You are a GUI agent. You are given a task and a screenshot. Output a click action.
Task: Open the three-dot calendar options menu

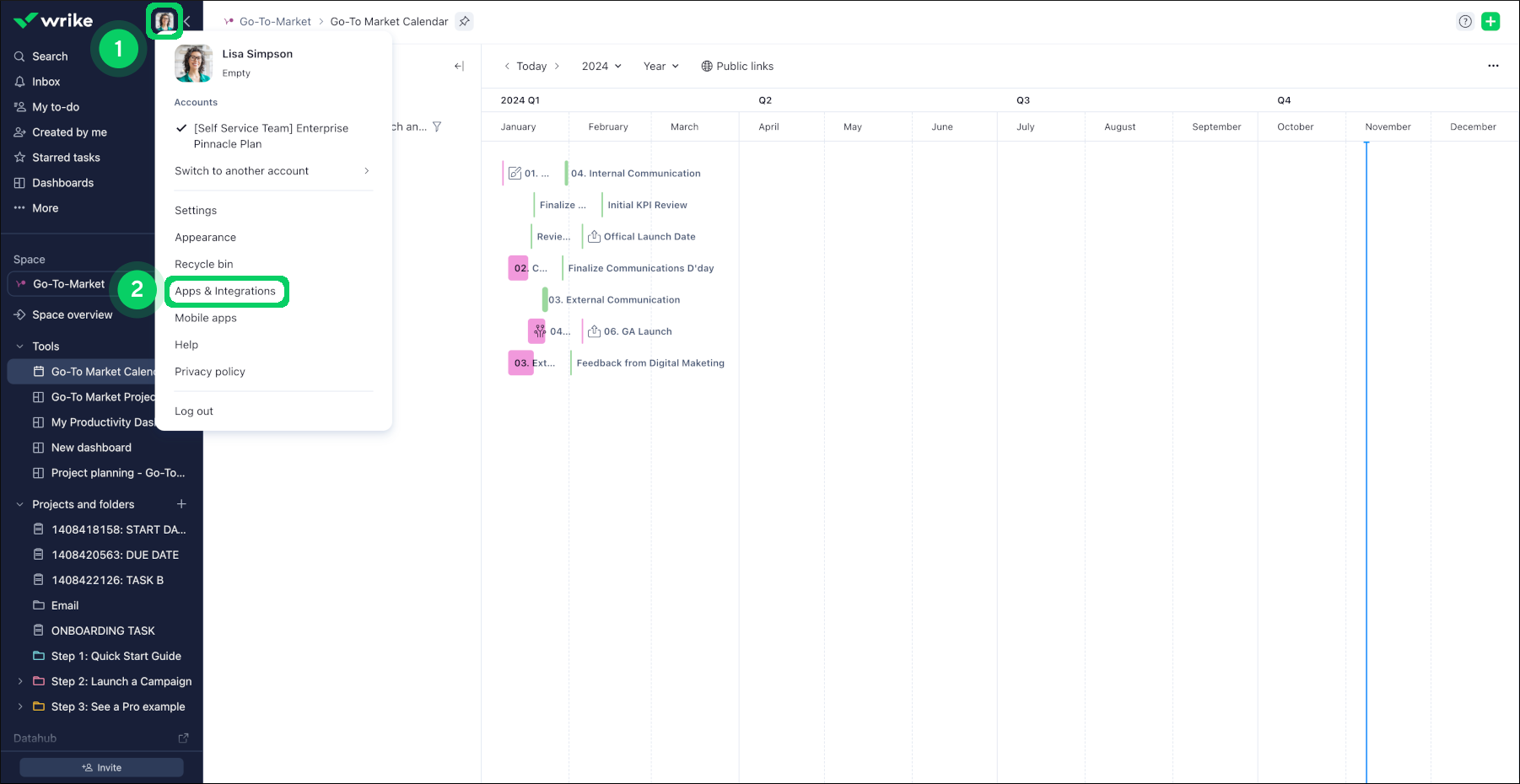[x=1493, y=66]
